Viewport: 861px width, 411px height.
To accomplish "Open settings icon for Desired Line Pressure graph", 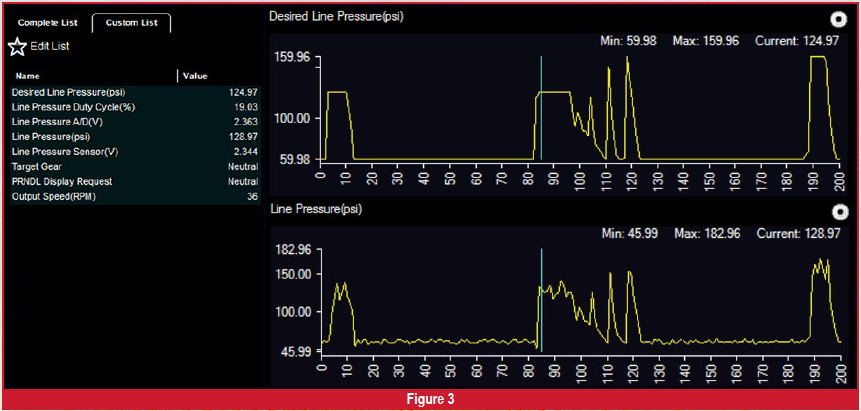I will (x=839, y=19).
